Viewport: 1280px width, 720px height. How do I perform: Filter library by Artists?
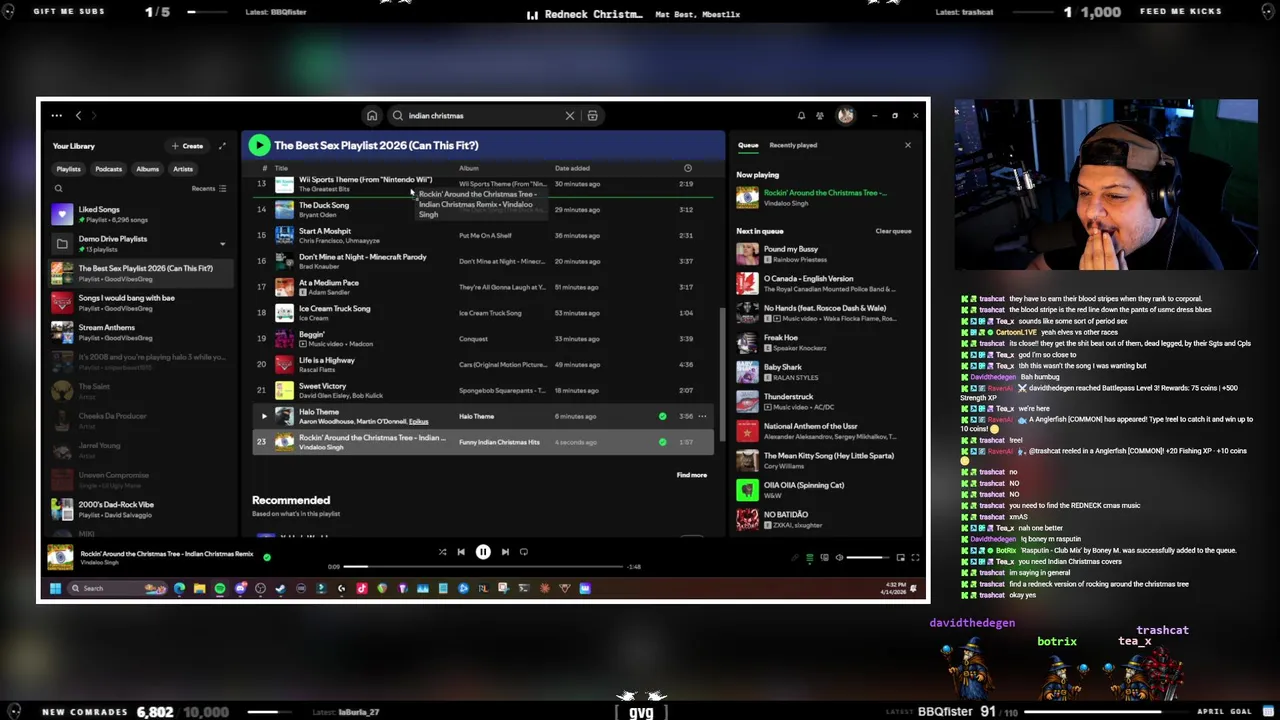183,169
